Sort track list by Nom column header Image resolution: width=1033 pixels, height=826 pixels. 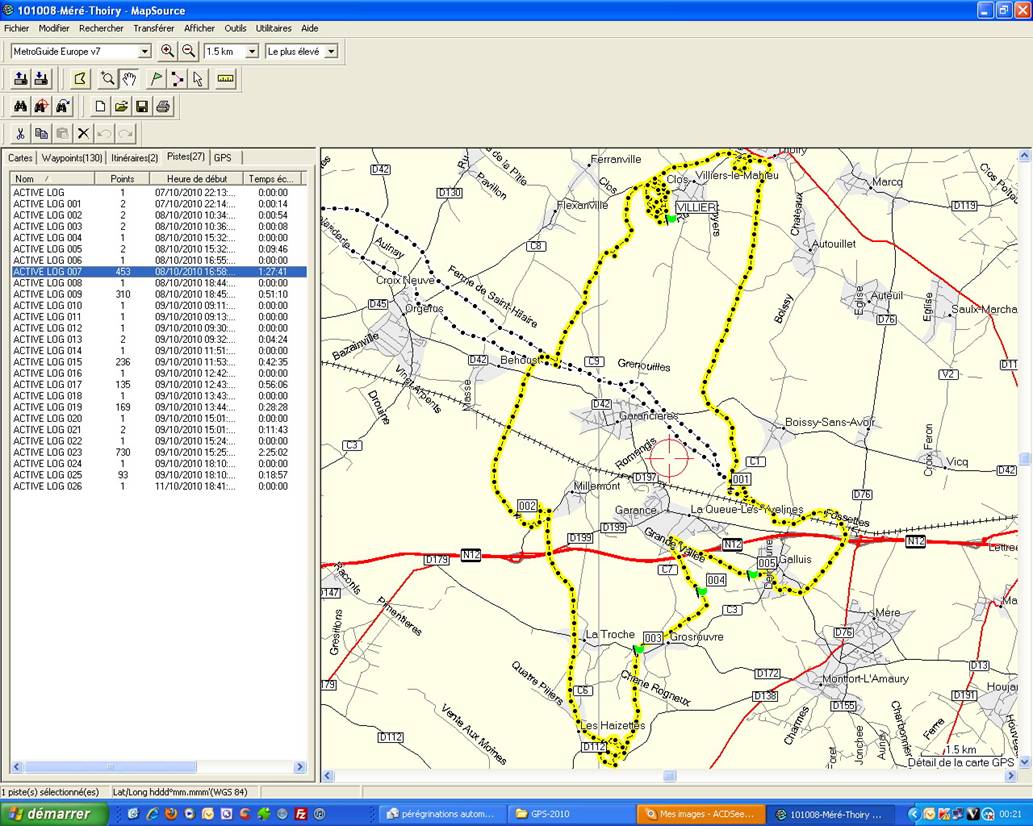(x=51, y=179)
